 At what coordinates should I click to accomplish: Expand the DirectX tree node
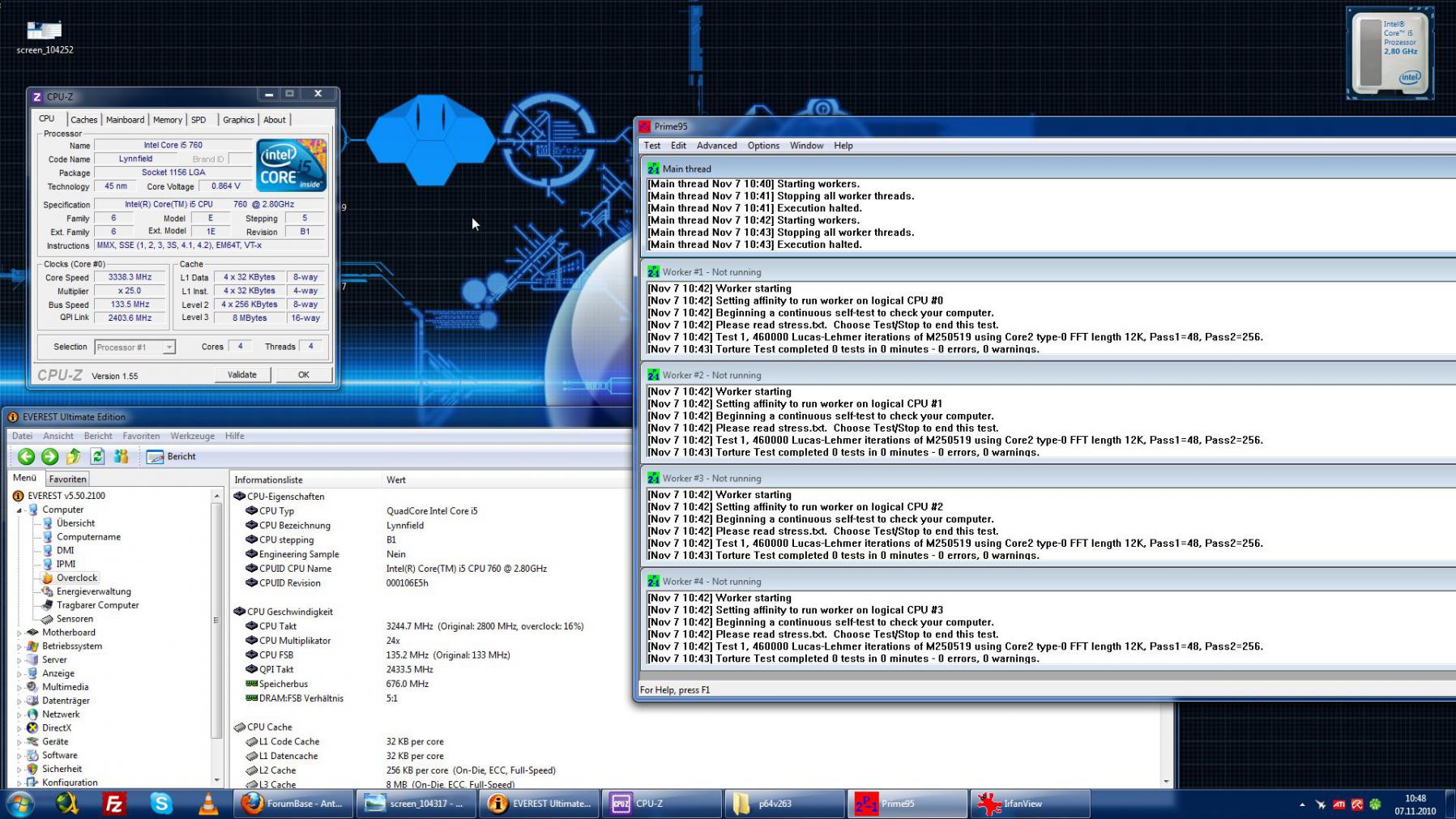[19, 728]
